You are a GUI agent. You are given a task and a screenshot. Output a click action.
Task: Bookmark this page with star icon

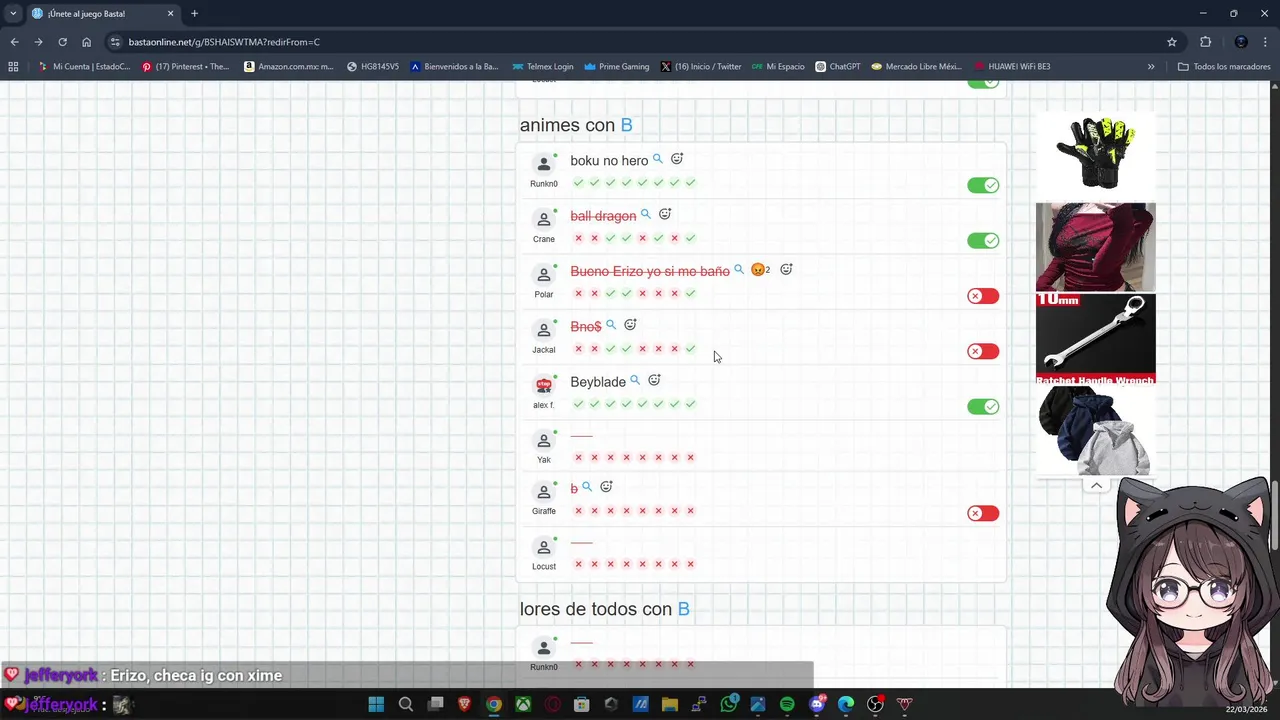[x=1172, y=42]
